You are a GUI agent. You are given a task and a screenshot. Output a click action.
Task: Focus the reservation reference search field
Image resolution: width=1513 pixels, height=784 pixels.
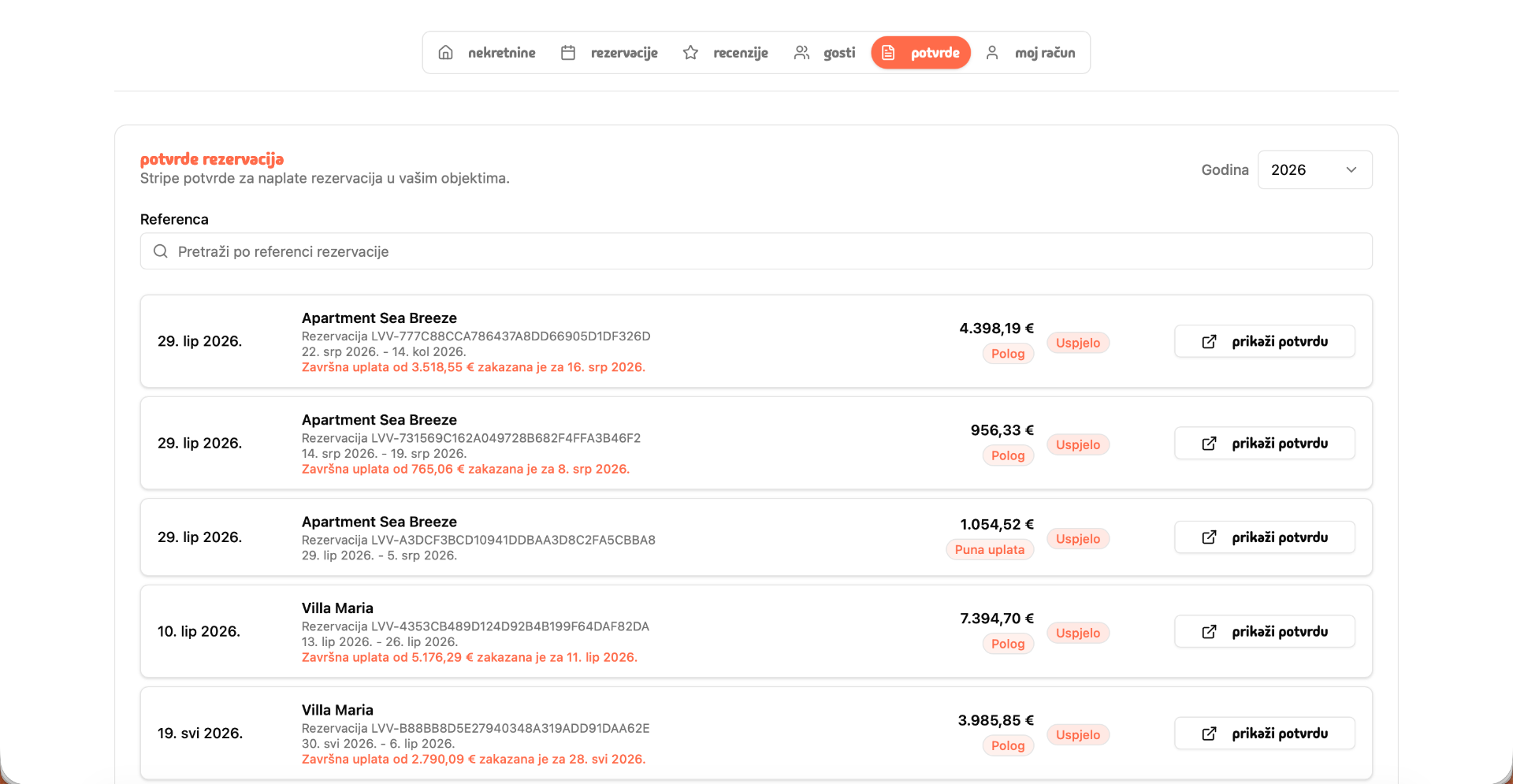point(756,251)
